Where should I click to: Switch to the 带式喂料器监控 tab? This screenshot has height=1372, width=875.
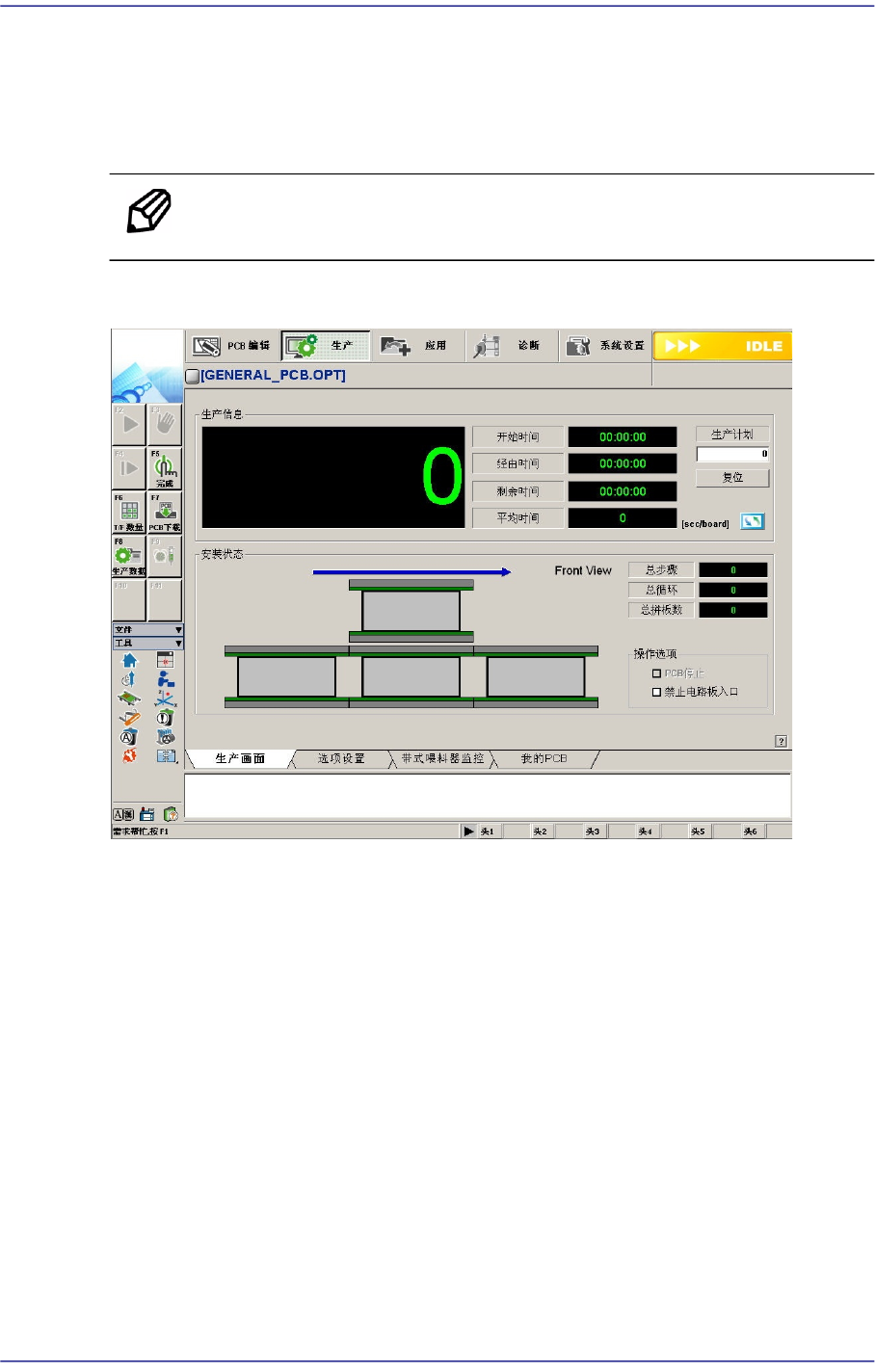(443, 759)
